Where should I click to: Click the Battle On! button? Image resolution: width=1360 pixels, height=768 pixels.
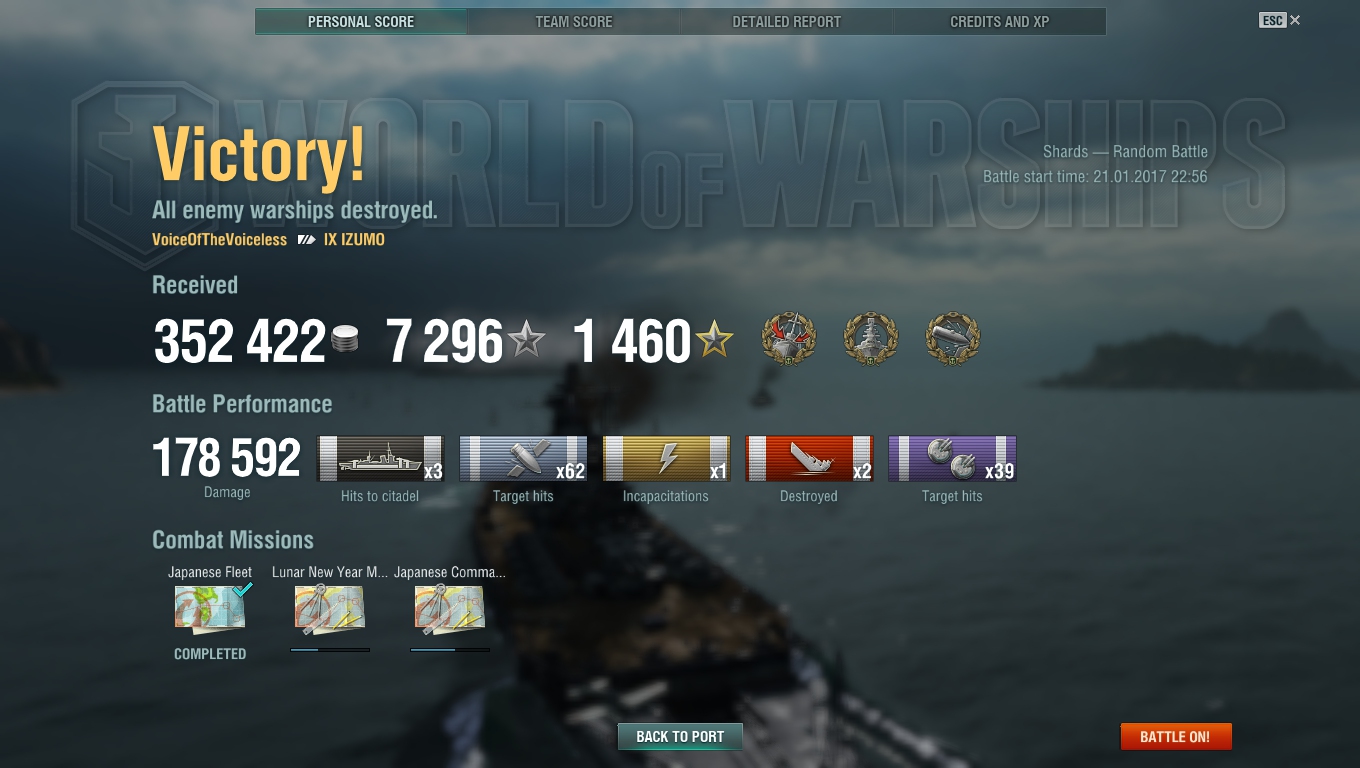1175,737
